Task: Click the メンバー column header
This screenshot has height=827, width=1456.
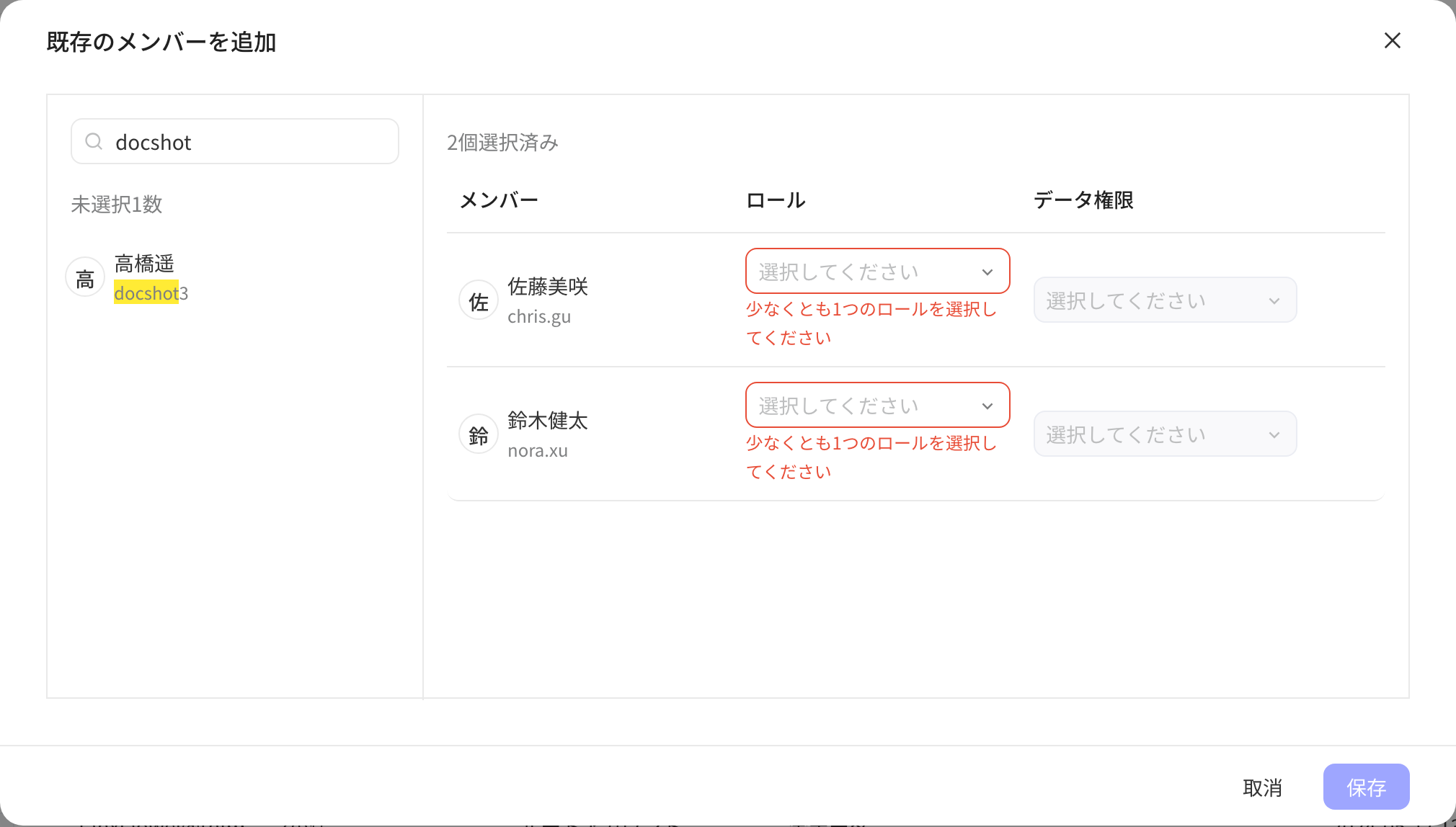Action: click(x=499, y=200)
